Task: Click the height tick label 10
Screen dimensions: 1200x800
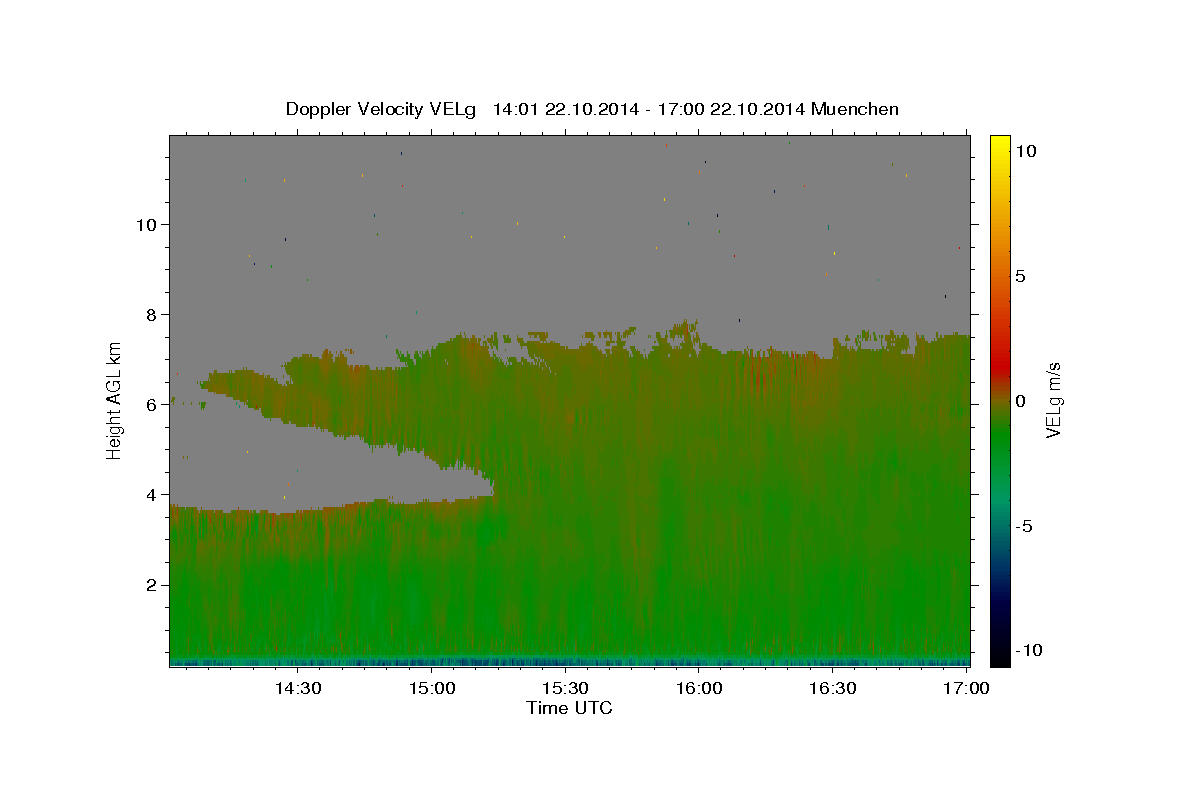Action: pyautogui.click(x=147, y=225)
